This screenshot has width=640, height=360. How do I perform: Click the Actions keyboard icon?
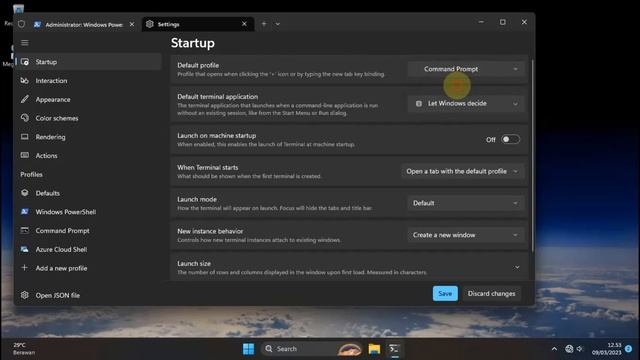tap(25, 156)
